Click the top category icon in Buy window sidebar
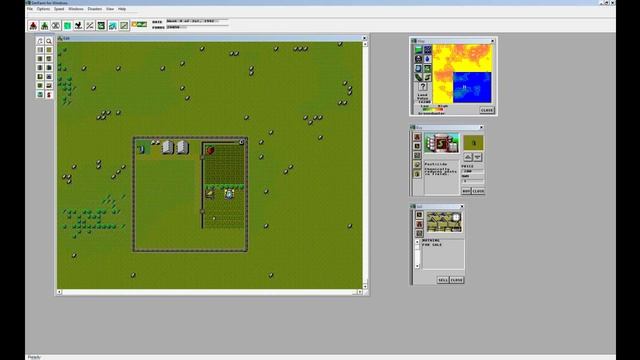 tap(417, 137)
